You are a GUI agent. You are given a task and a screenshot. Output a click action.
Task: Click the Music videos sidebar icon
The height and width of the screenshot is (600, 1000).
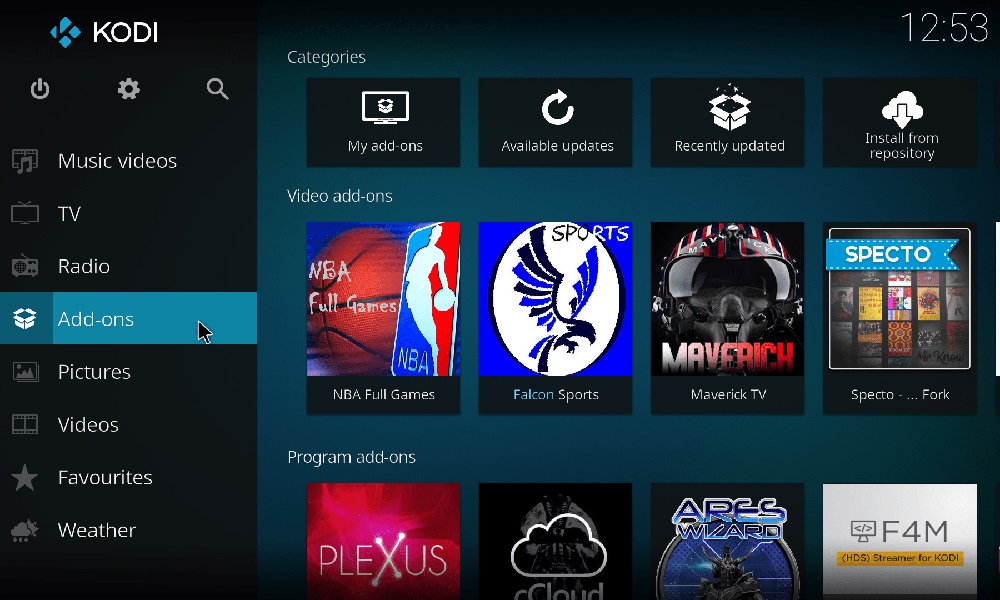25,161
